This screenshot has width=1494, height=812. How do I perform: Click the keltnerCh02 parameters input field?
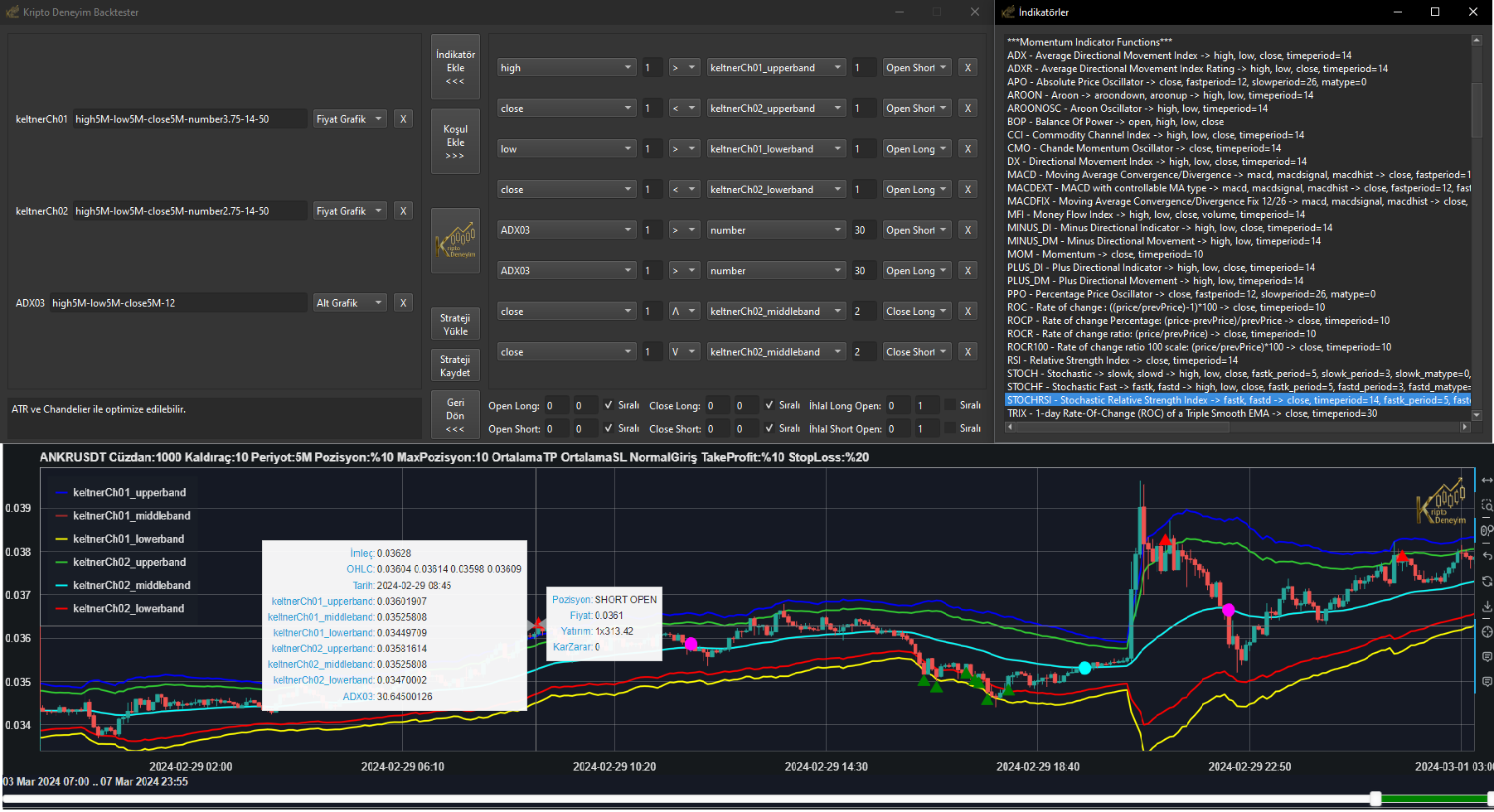[x=189, y=211]
